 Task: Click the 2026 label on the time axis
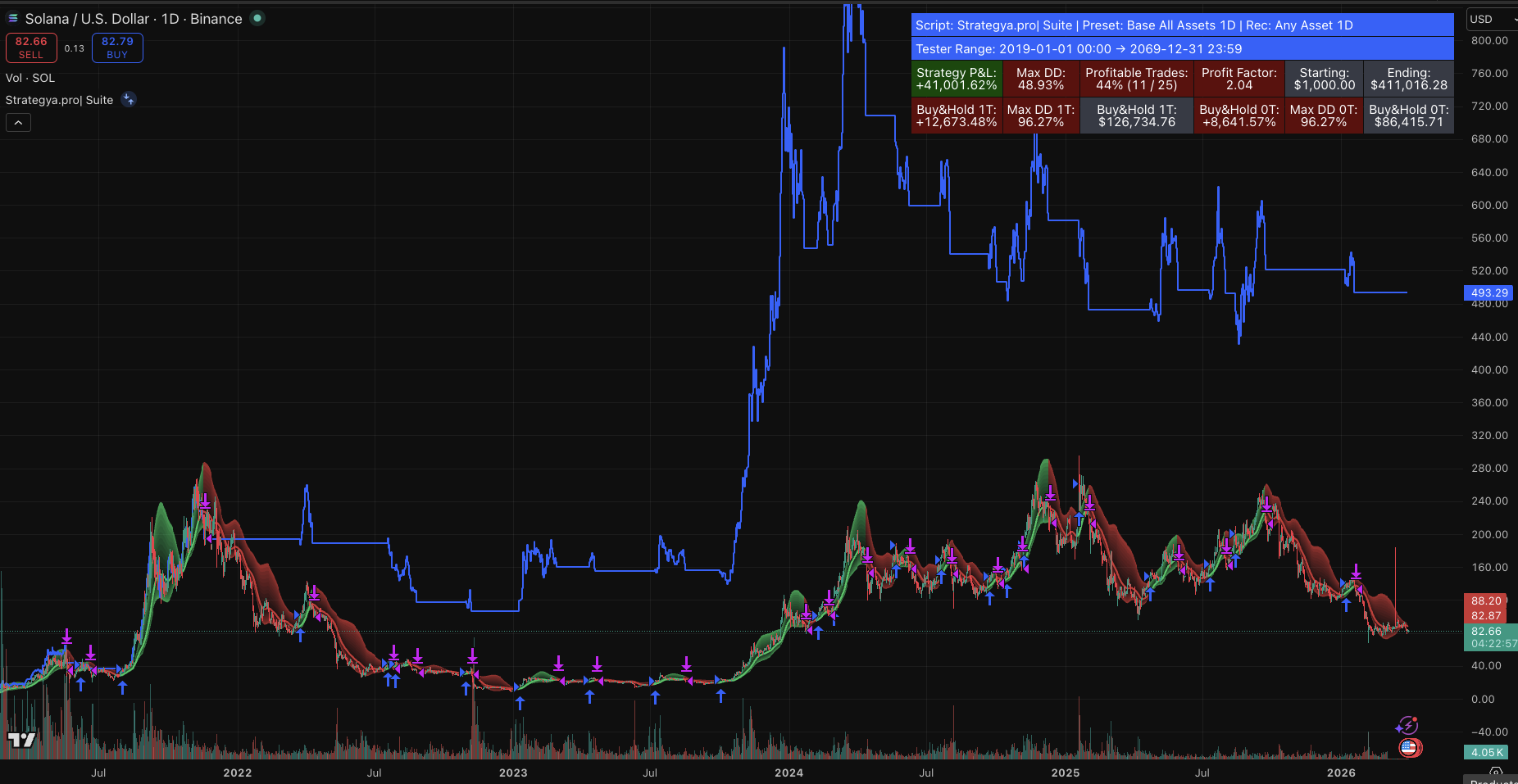1341,773
